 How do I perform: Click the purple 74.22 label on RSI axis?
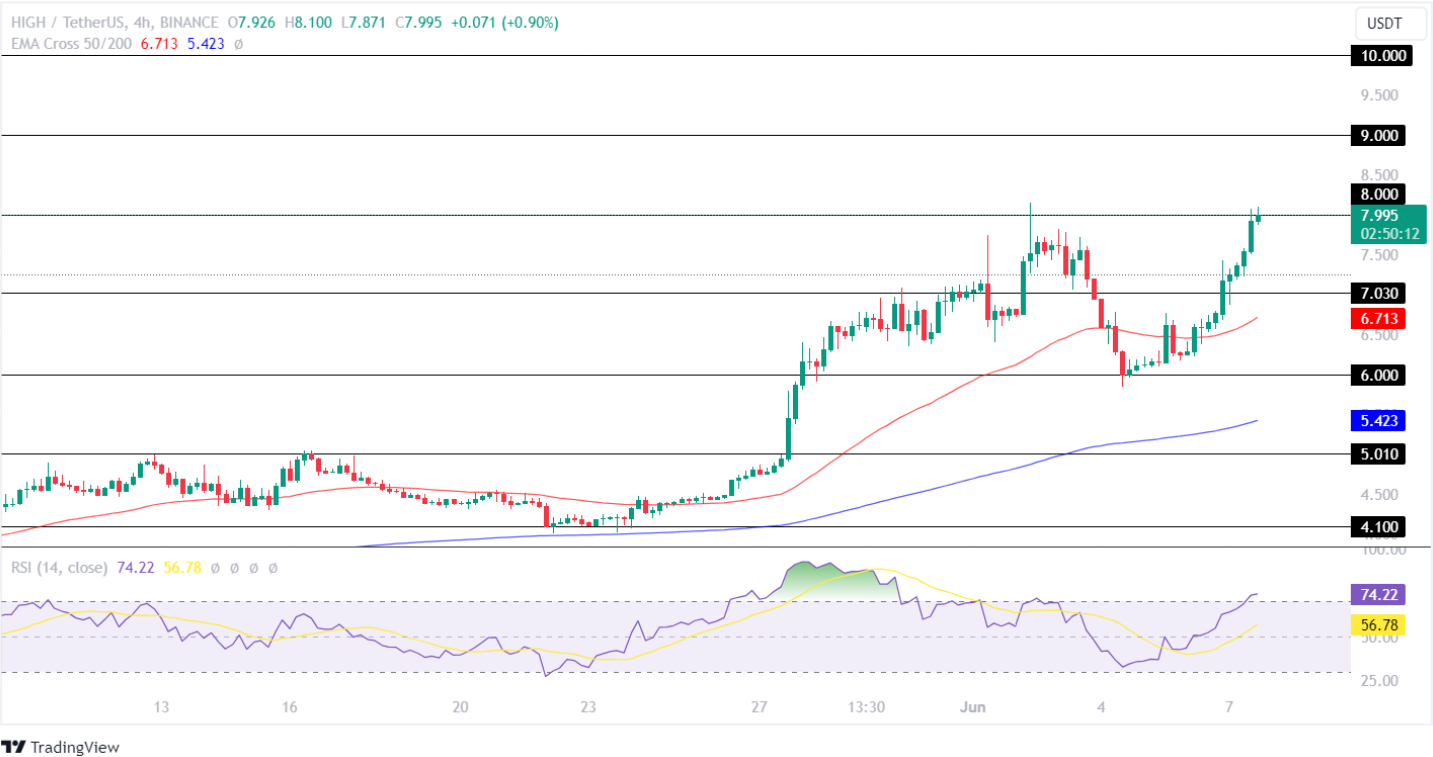point(1378,595)
